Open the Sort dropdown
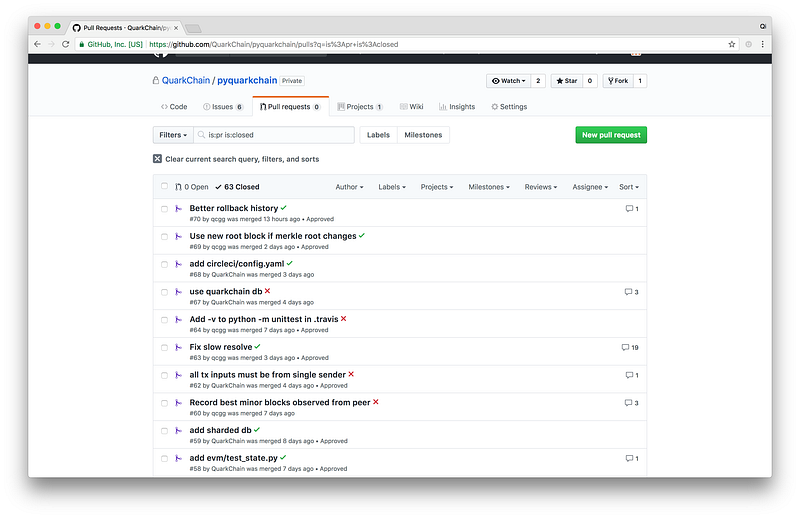Screen dimensions: 800x518 pyautogui.click(x=629, y=187)
